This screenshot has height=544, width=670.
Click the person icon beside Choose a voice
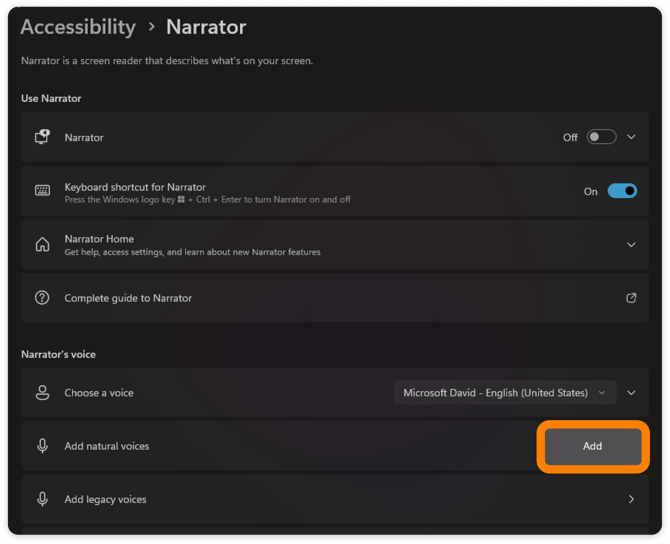coord(42,392)
